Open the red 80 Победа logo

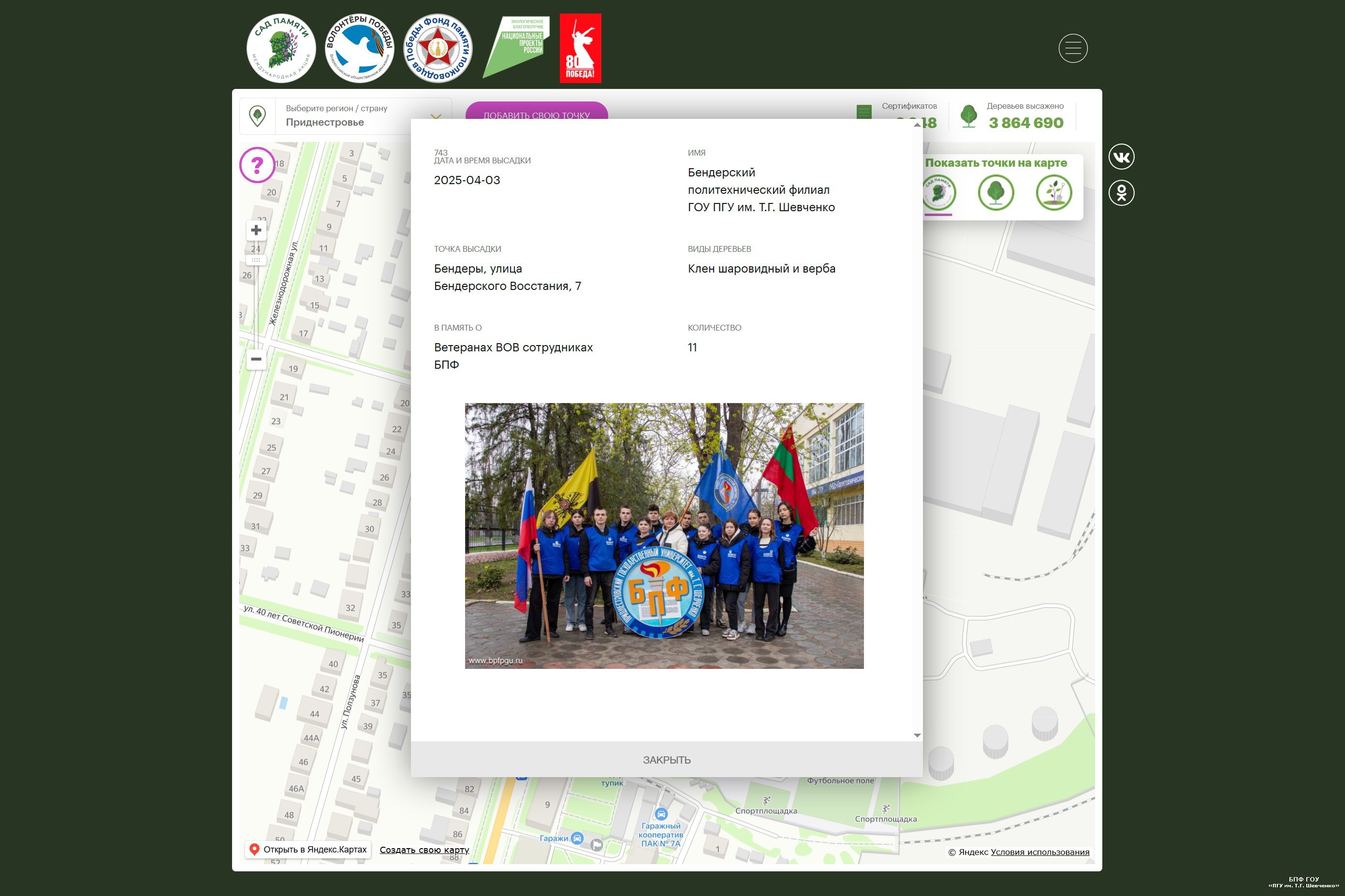[580, 49]
